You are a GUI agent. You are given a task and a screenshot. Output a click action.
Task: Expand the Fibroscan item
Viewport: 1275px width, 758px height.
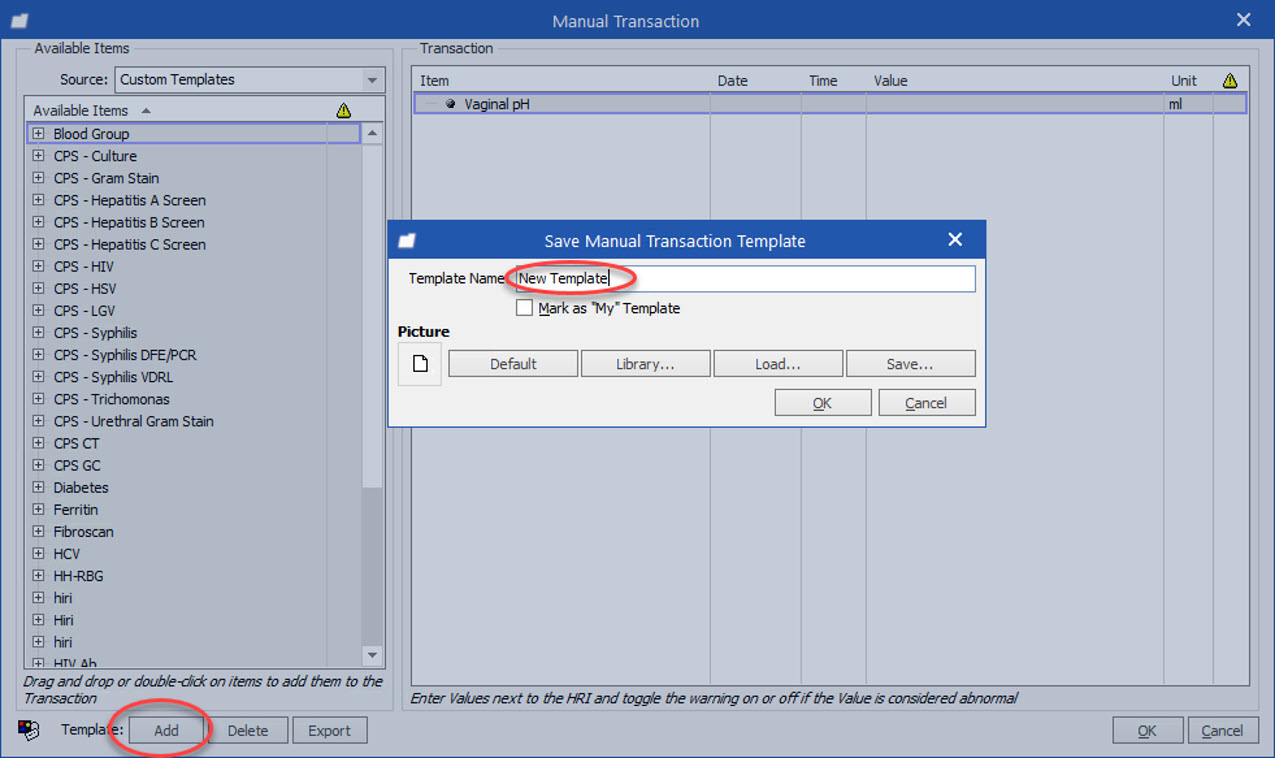click(38, 531)
